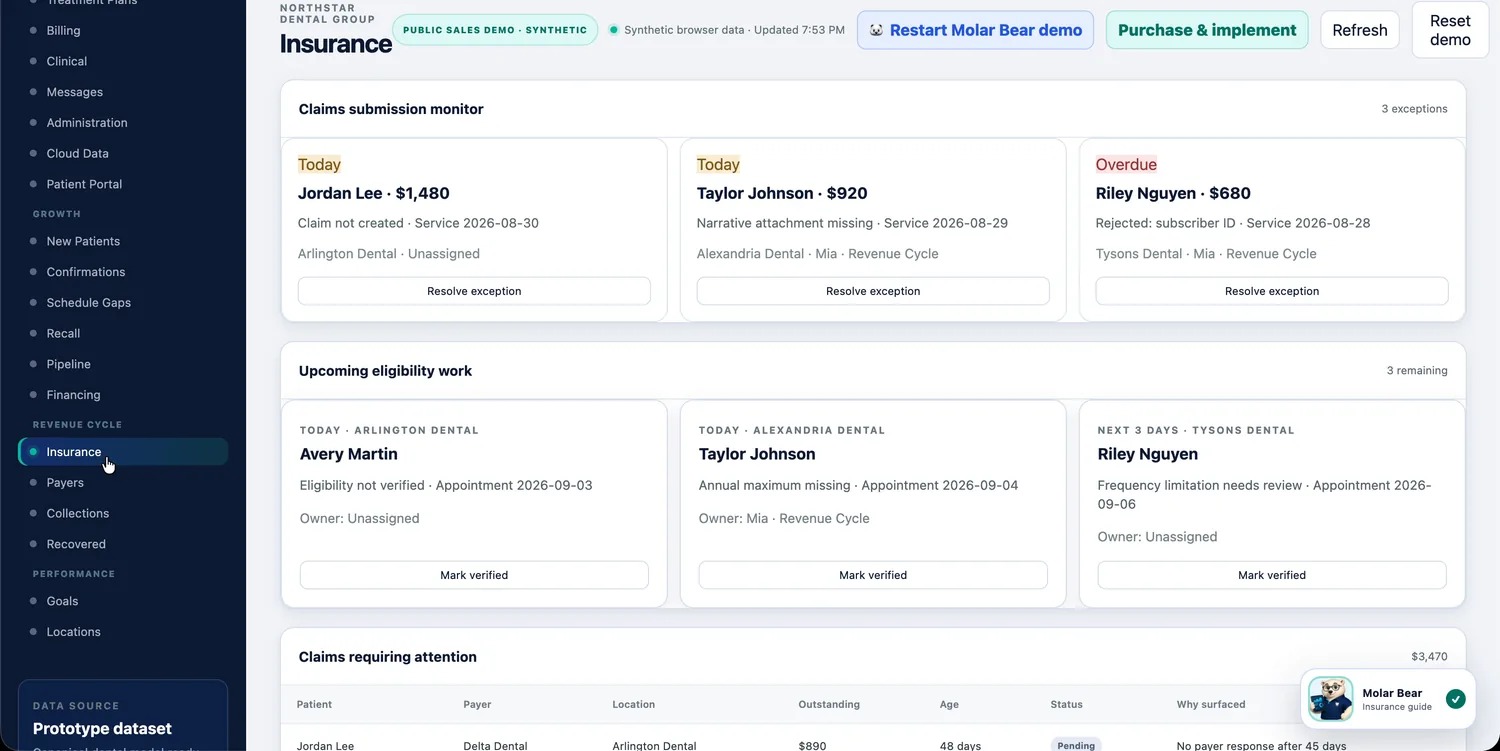
Task: Click Restart Molar Bear demo button
Action: point(975,30)
